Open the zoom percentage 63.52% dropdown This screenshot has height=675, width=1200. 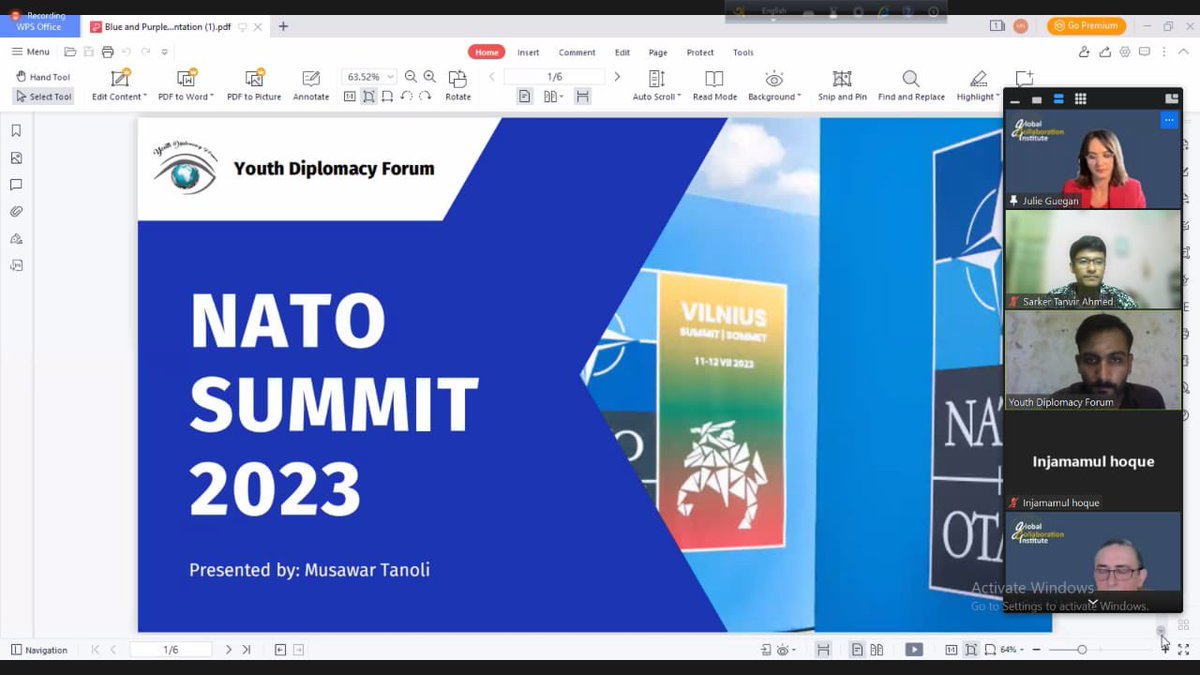390,77
